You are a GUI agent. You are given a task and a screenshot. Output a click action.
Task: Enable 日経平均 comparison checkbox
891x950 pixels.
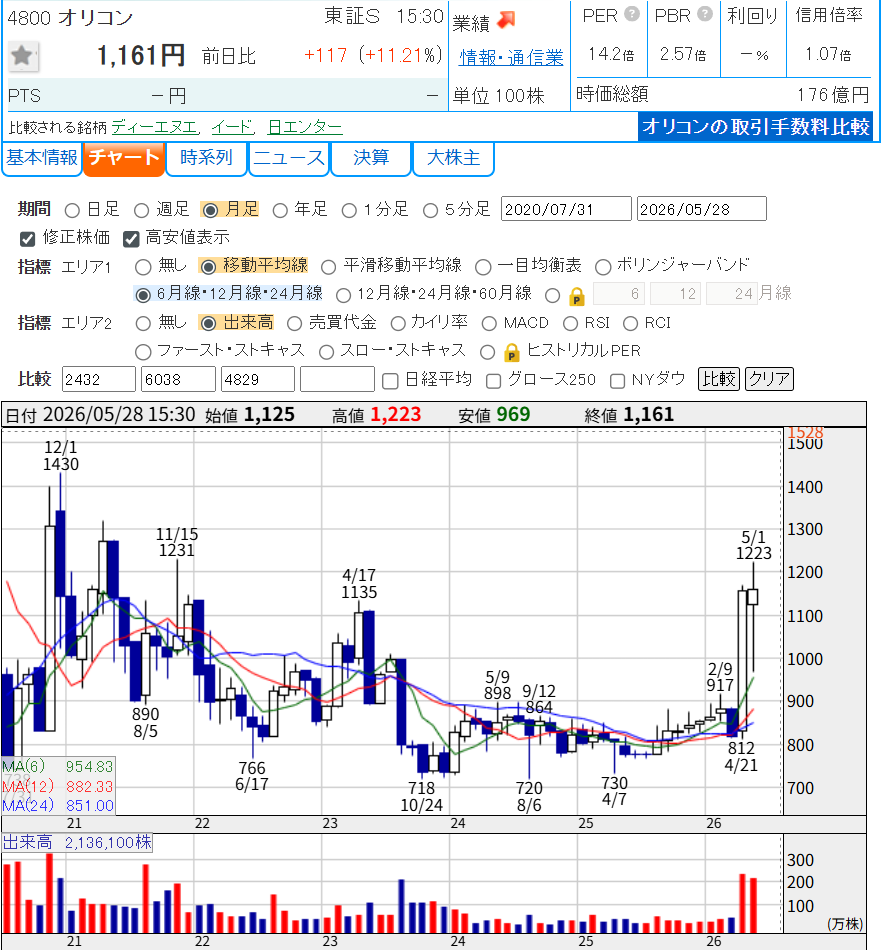[x=390, y=380]
